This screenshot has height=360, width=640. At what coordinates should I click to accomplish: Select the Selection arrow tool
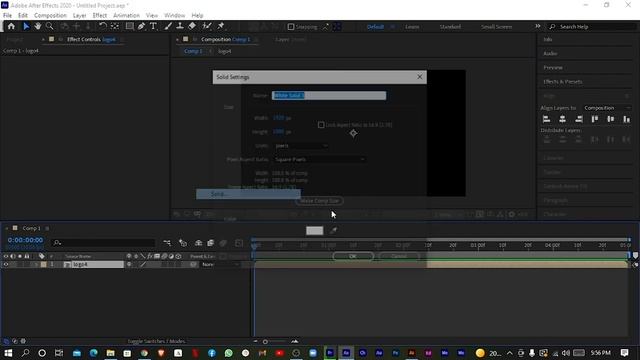click(26, 26)
